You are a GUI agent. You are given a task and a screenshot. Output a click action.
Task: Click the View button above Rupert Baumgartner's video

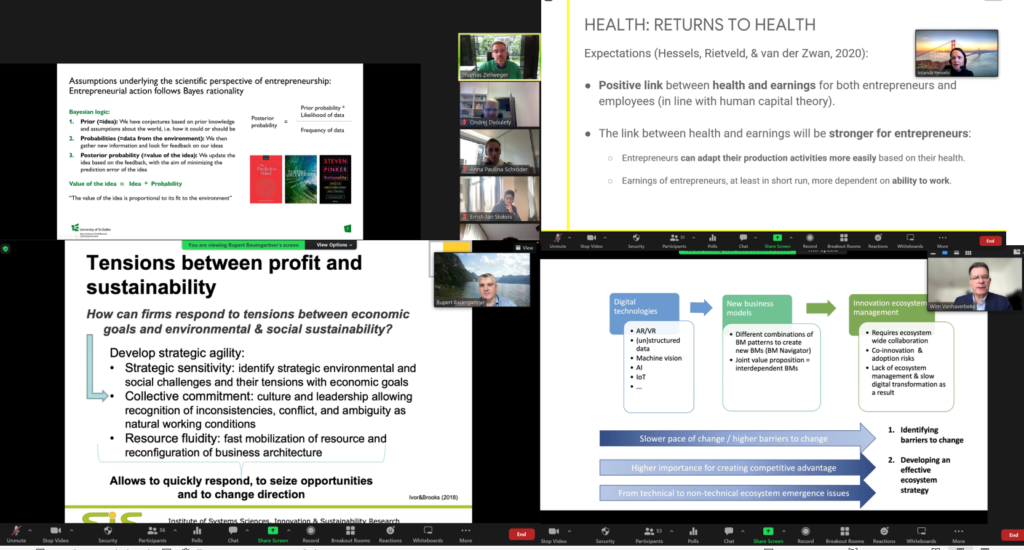tap(524, 248)
